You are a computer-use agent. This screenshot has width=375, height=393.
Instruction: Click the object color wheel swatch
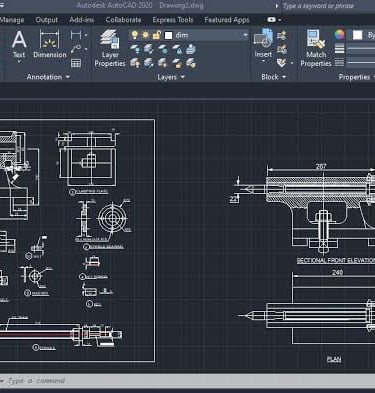tap(339, 35)
